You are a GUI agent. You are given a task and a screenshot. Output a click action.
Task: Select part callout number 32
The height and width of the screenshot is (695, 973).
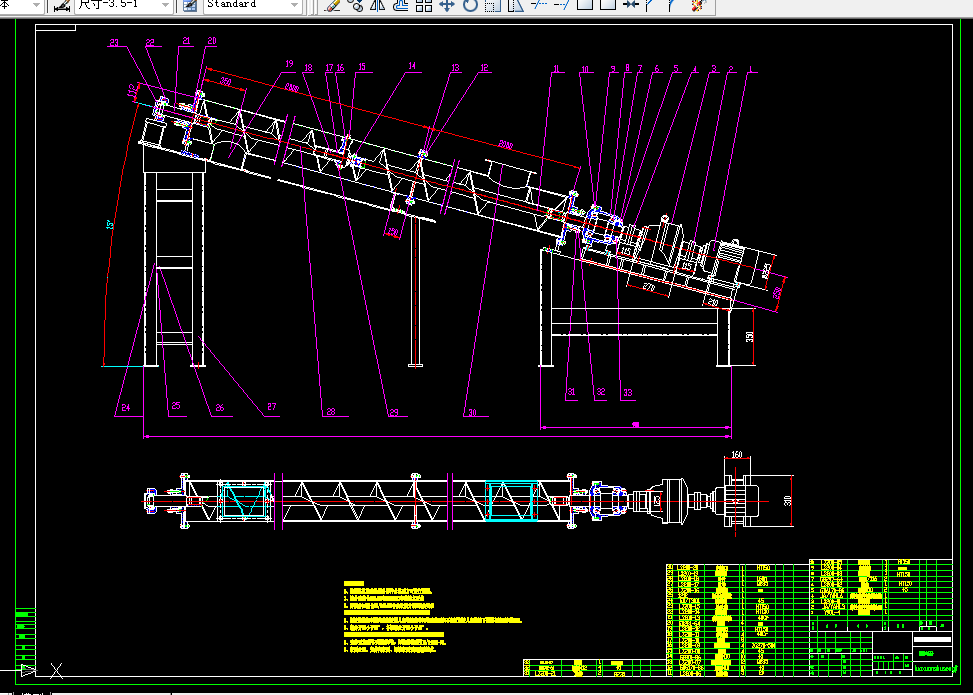tap(600, 392)
